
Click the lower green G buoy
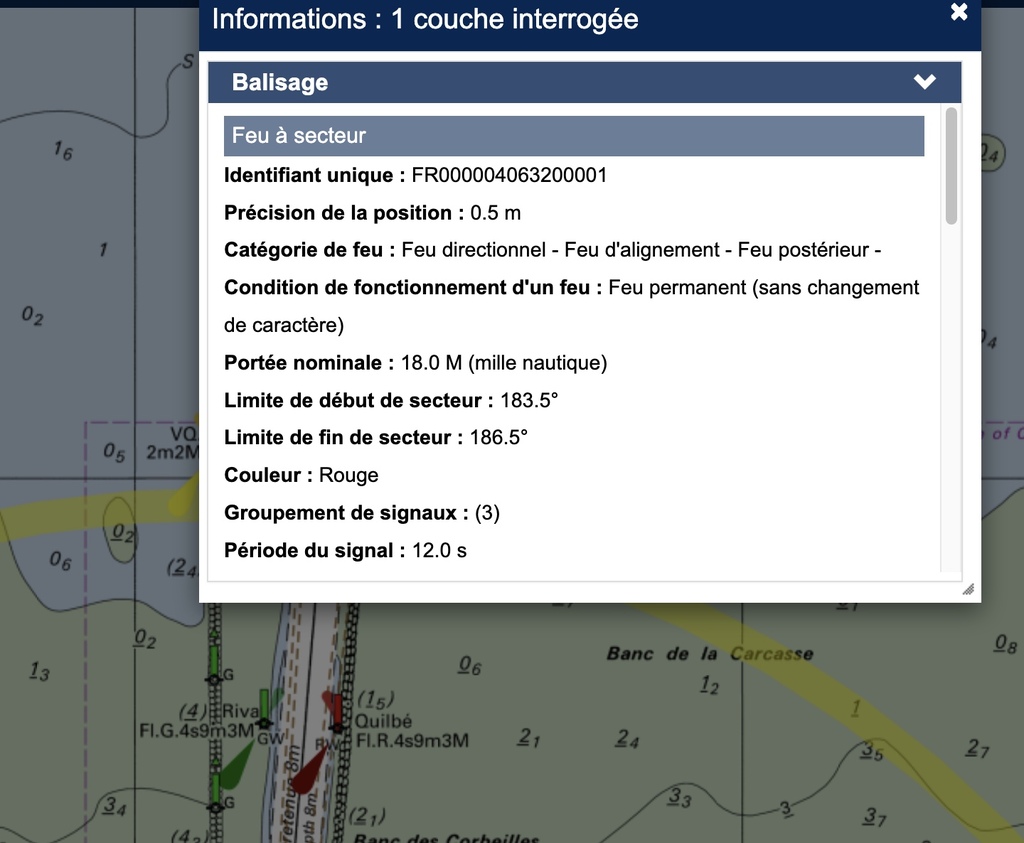click(215, 786)
